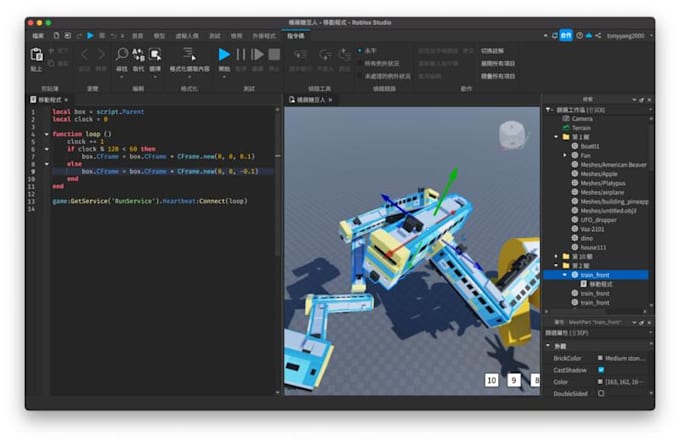Click the New file icon in quick access bar
This screenshot has height=443, width=680.
tap(56, 36)
